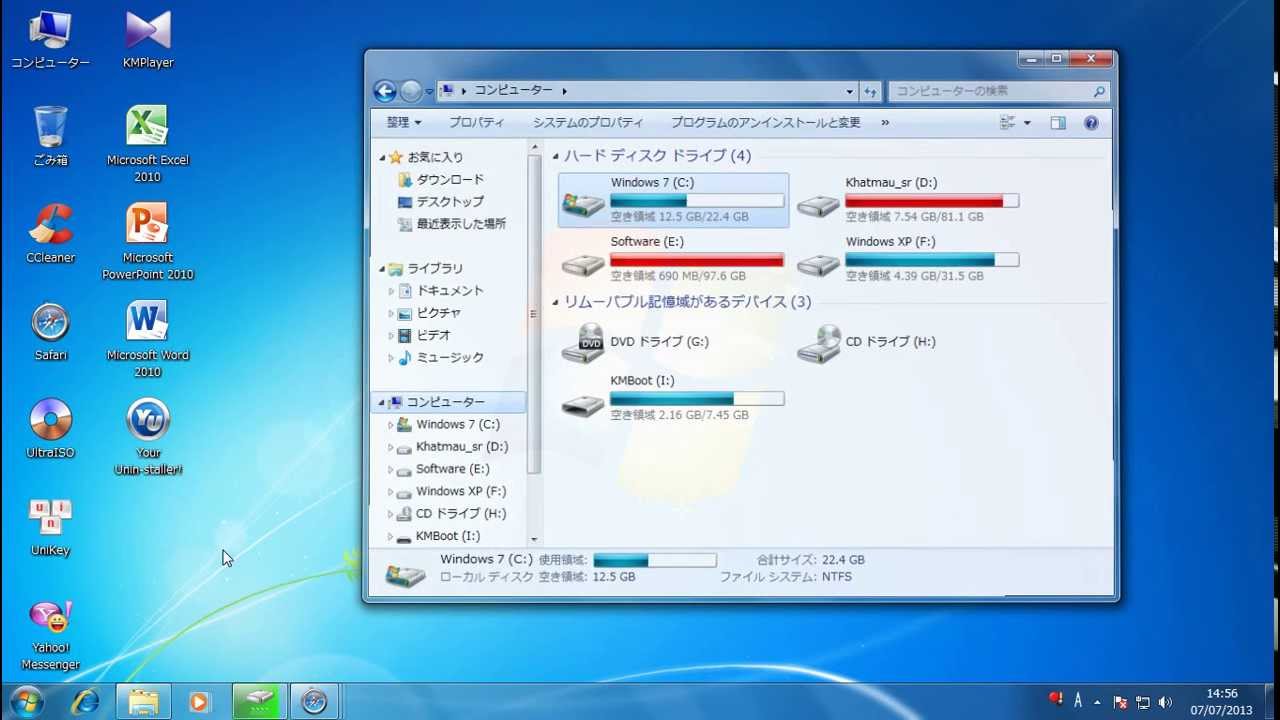This screenshot has height=720, width=1280.
Task: Click Software (E:) red capacity bar
Action: (x=697, y=260)
